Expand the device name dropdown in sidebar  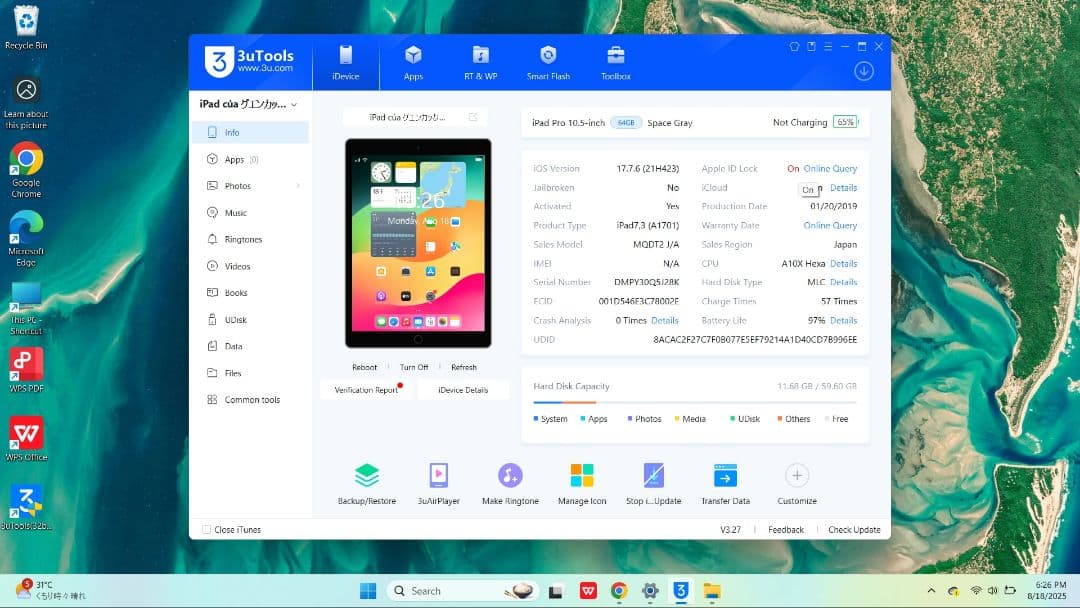pos(292,104)
